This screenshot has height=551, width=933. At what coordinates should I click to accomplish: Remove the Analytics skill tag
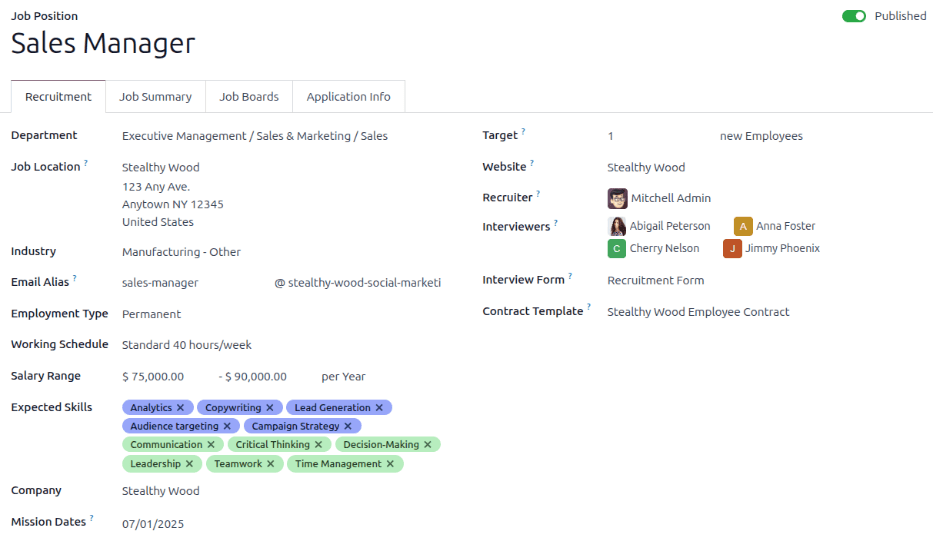181,408
